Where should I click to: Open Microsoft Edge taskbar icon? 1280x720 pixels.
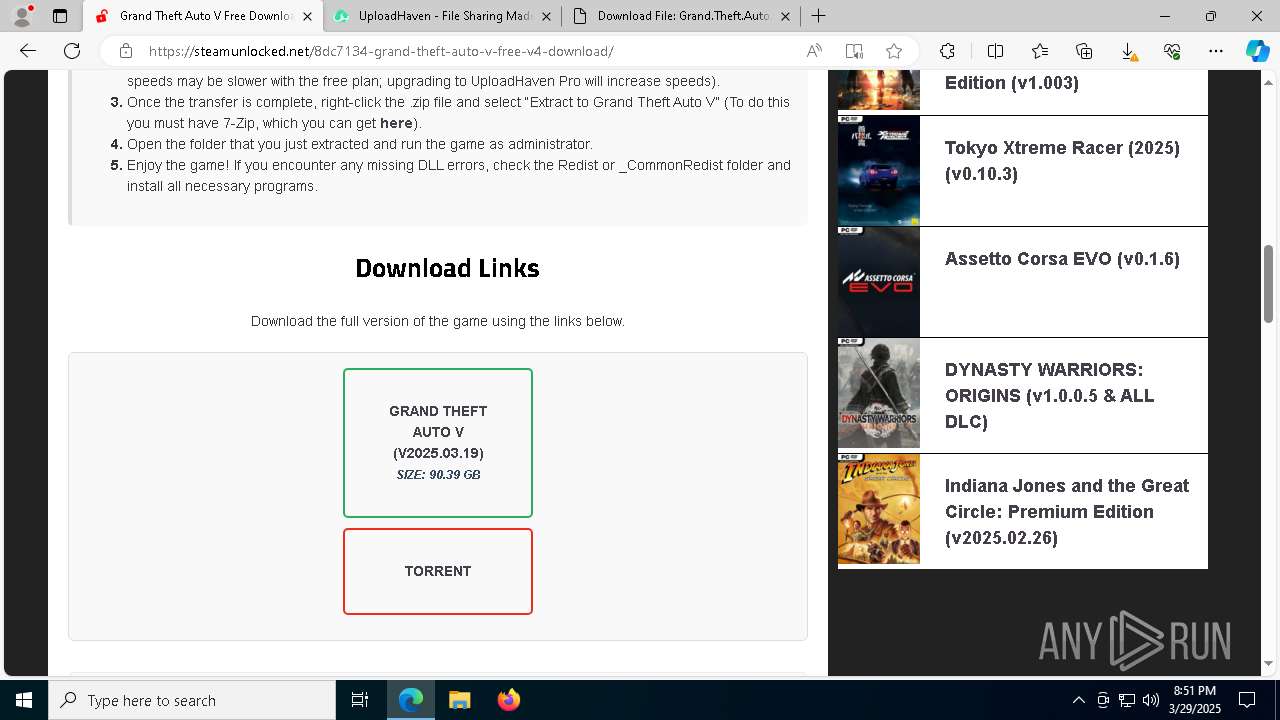(411, 700)
